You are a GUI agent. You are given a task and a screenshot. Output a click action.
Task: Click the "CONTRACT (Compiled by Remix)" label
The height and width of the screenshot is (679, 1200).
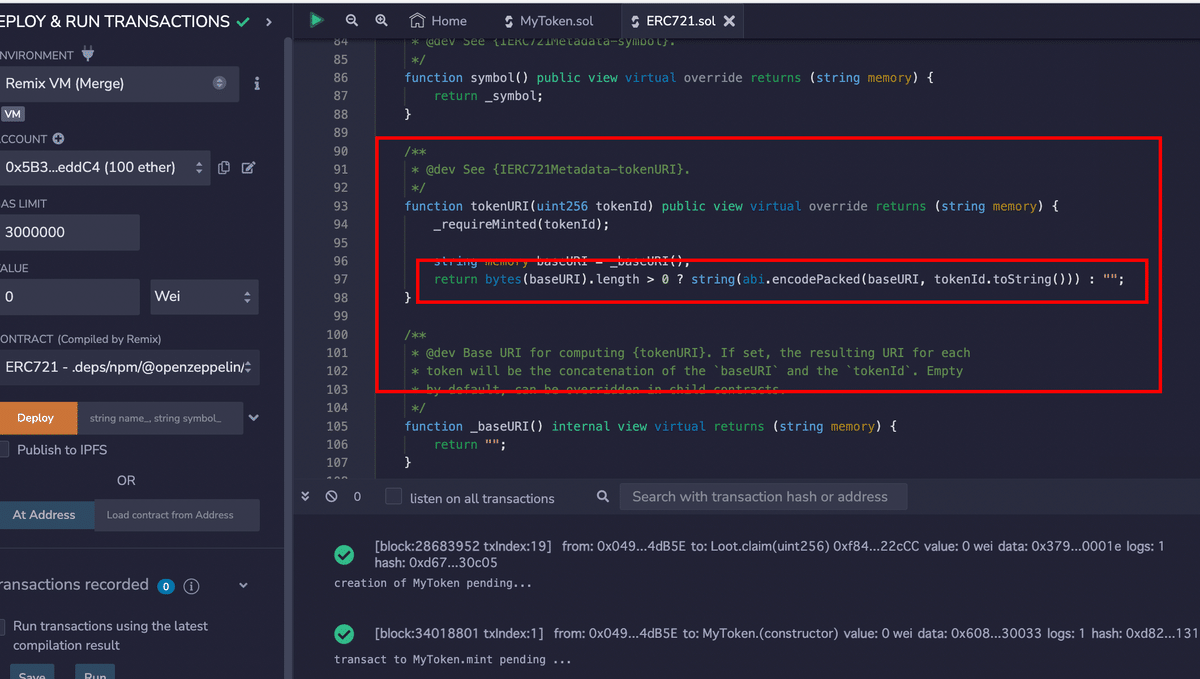[x=81, y=339]
